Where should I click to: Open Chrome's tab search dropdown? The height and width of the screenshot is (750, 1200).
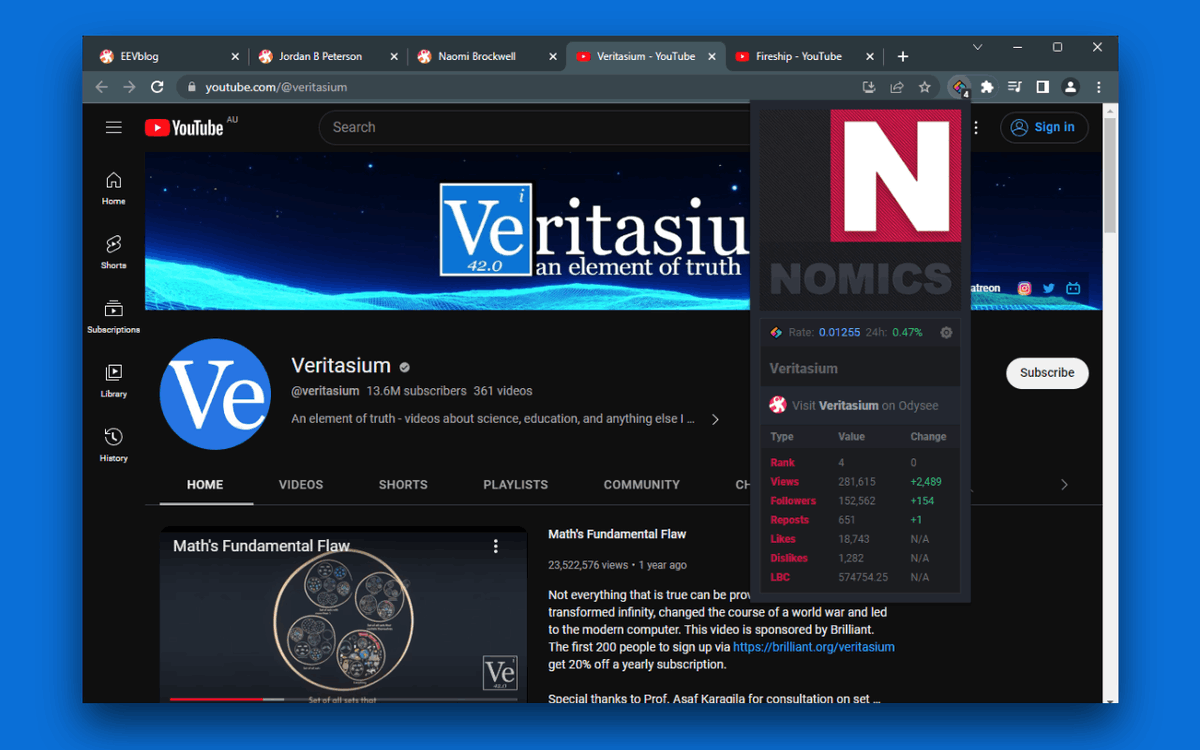pyautogui.click(x=978, y=47)
